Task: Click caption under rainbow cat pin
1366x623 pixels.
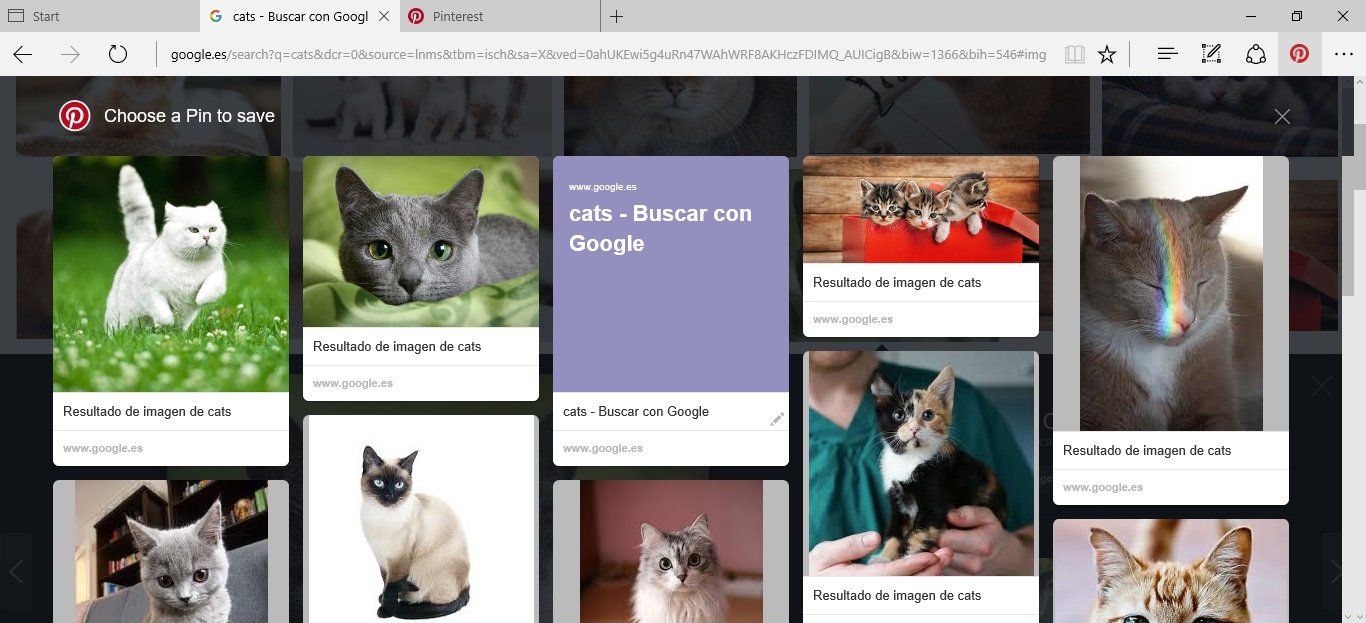Action: tap(1147, 450)
